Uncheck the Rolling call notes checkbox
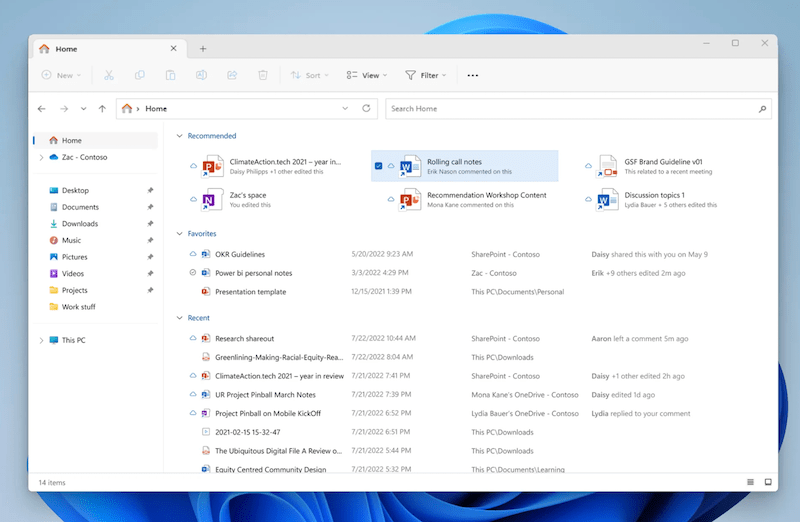Viewport: 800px width, 522px height. [378, 166]
